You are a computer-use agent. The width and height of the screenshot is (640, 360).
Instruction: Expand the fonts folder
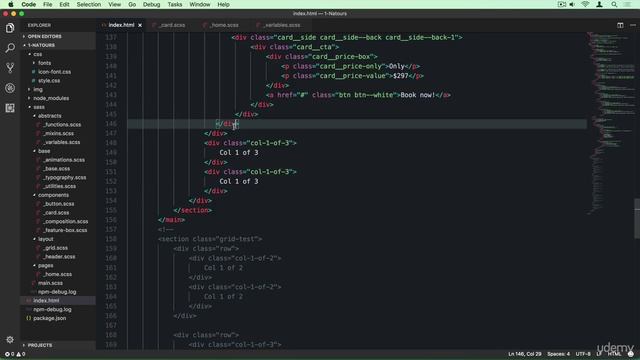click(58, 63)
